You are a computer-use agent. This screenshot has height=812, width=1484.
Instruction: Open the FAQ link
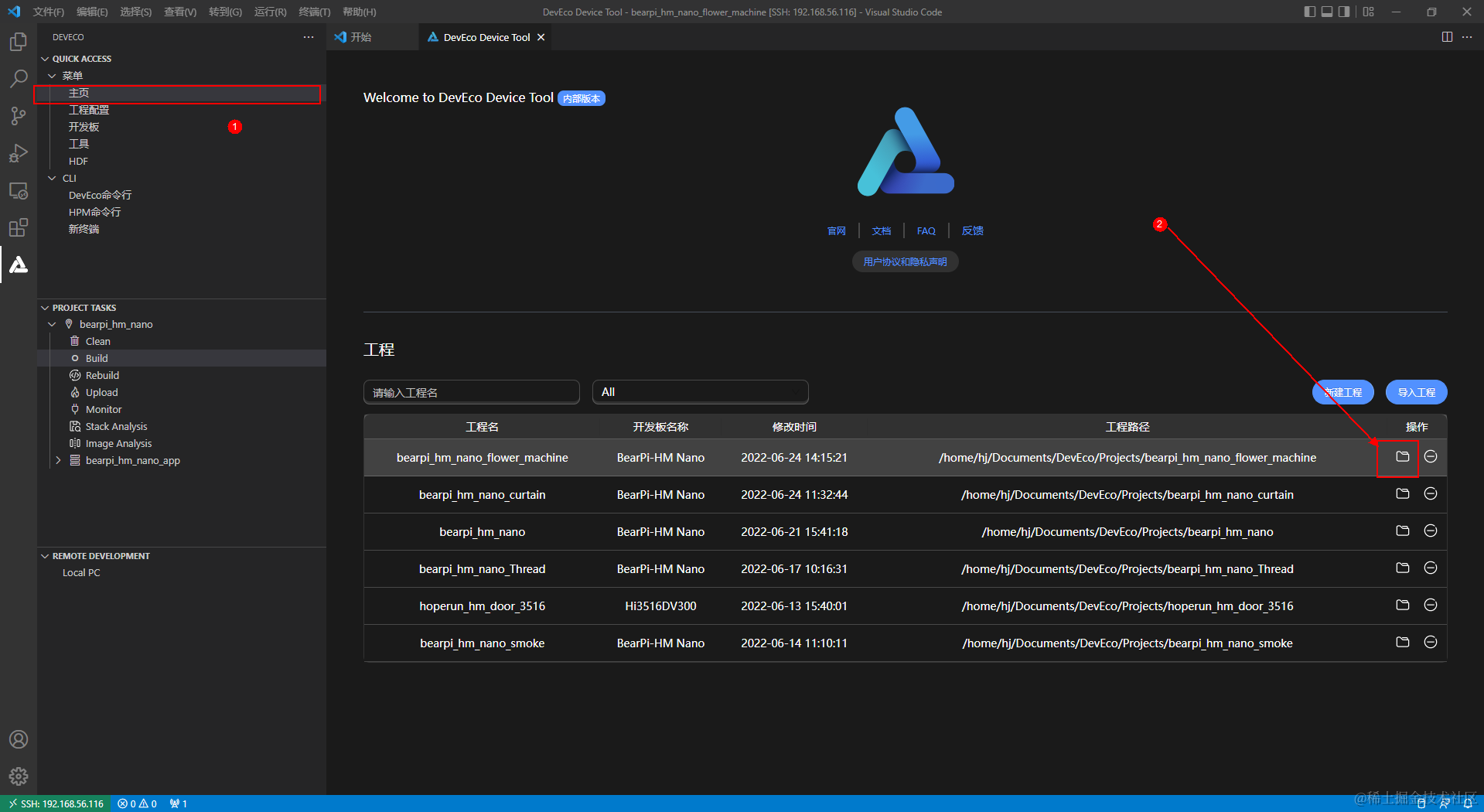point(926,230)
